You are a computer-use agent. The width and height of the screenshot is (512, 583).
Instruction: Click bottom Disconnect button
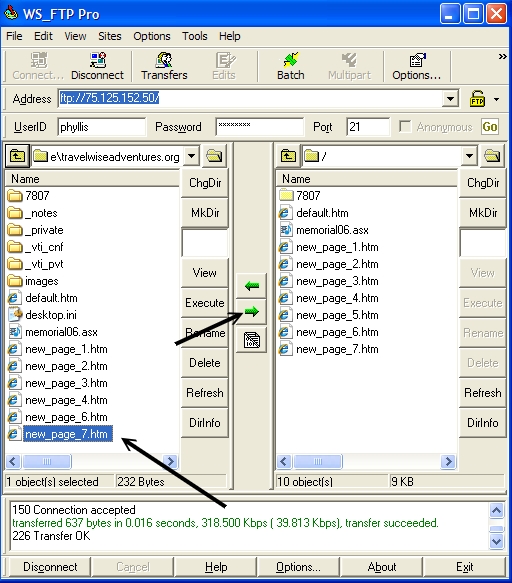50,567
